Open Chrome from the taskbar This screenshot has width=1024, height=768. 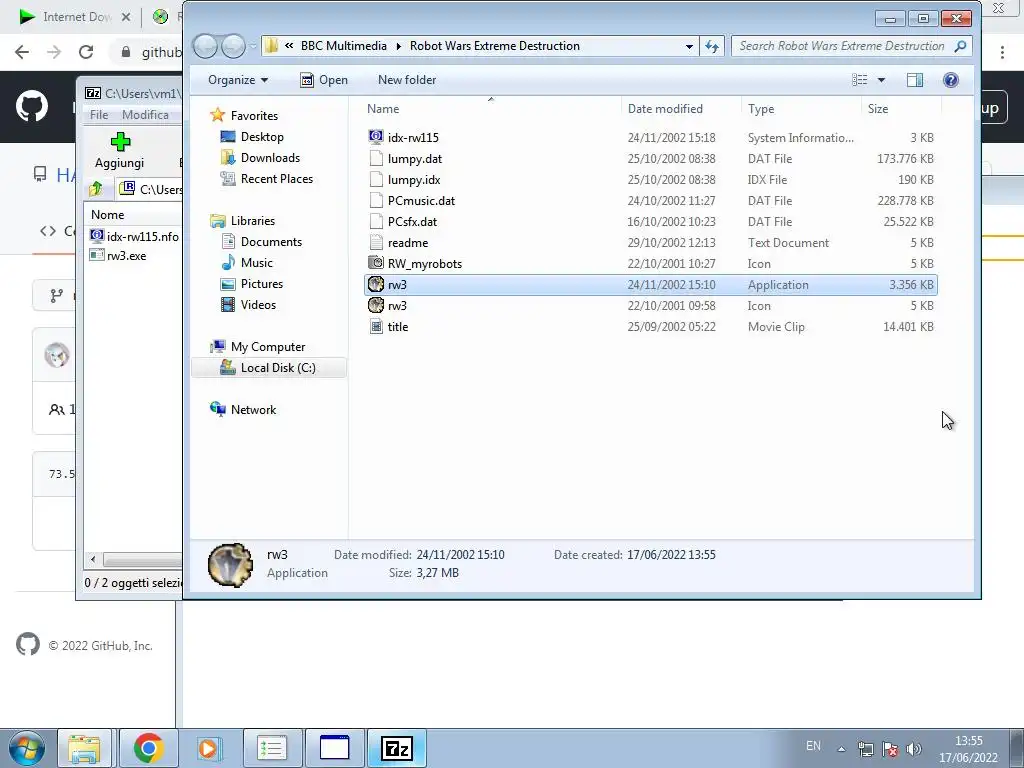click(x=148, y=748)
